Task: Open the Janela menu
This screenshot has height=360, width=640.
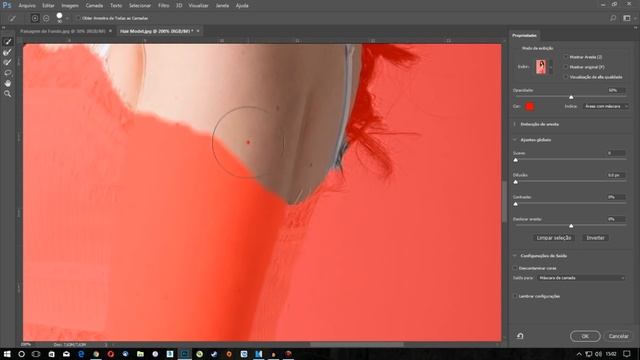Action: click(x=222, y=6)
